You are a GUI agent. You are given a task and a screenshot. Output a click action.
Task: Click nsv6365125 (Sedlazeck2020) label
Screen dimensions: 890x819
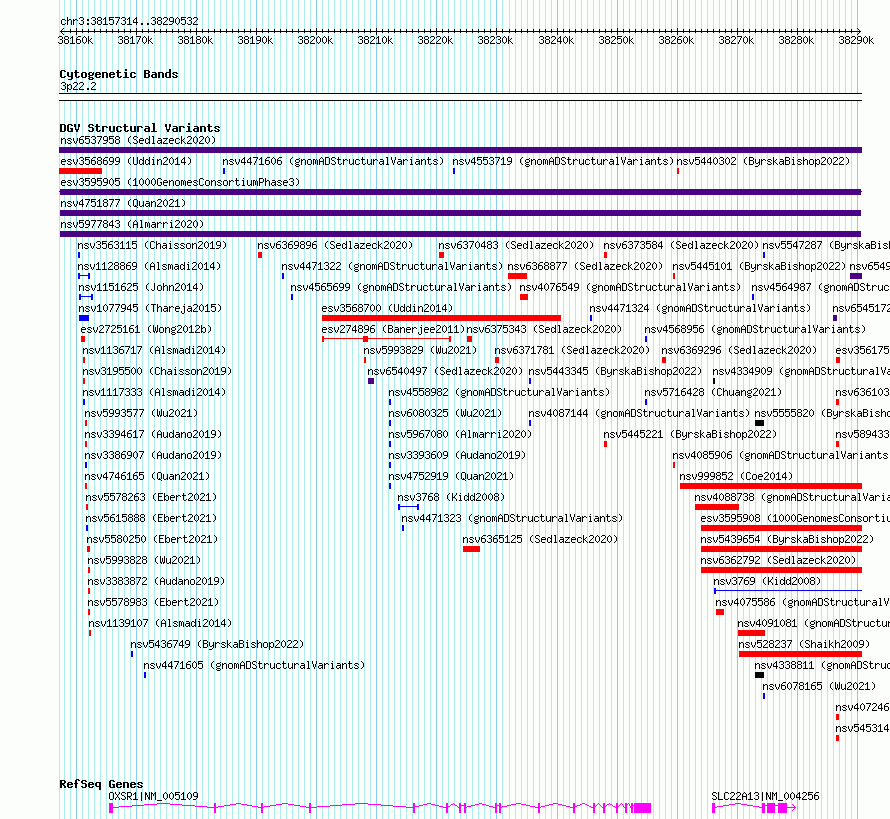tap(540, 539)
